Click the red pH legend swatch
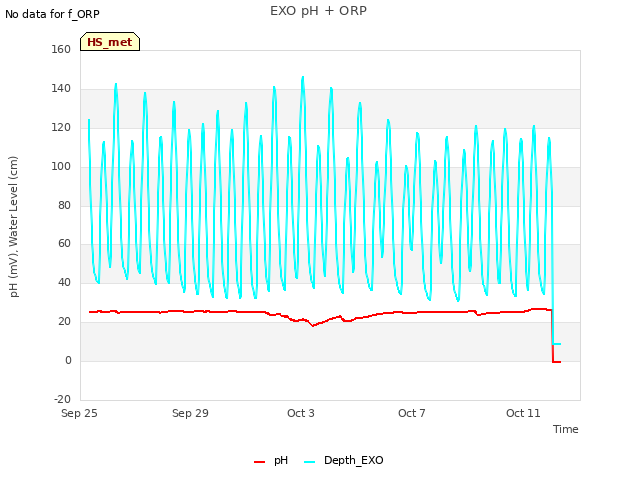Viewport: 640px width, 480px height. pyautogui.click(x=259, y=462)
